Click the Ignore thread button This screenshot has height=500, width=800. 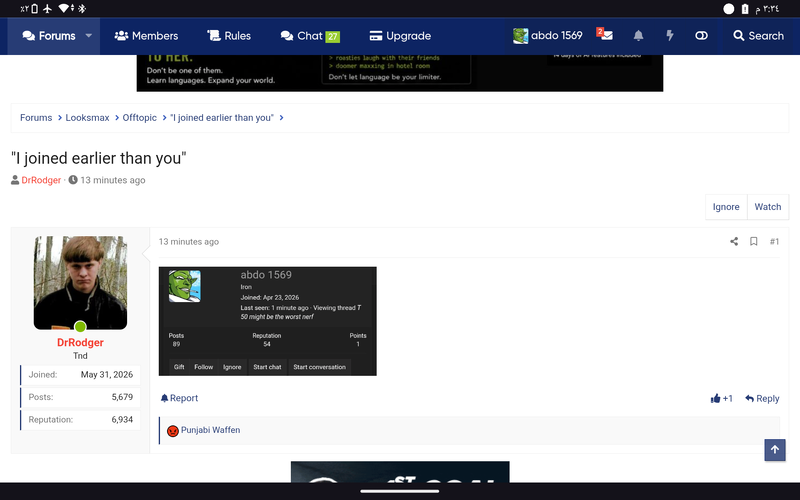[726, 207]
